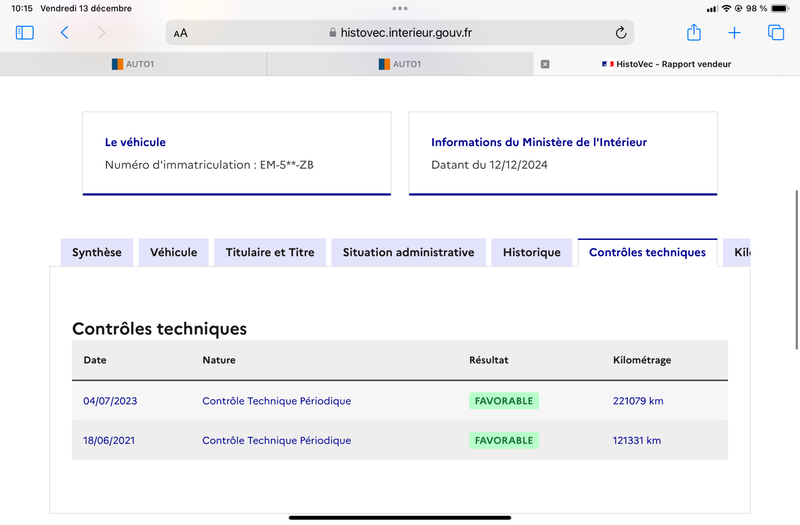Viewport: 800px width, 525px height.
Task: Click the 121331 km value
Action: (x=637, y=440)
